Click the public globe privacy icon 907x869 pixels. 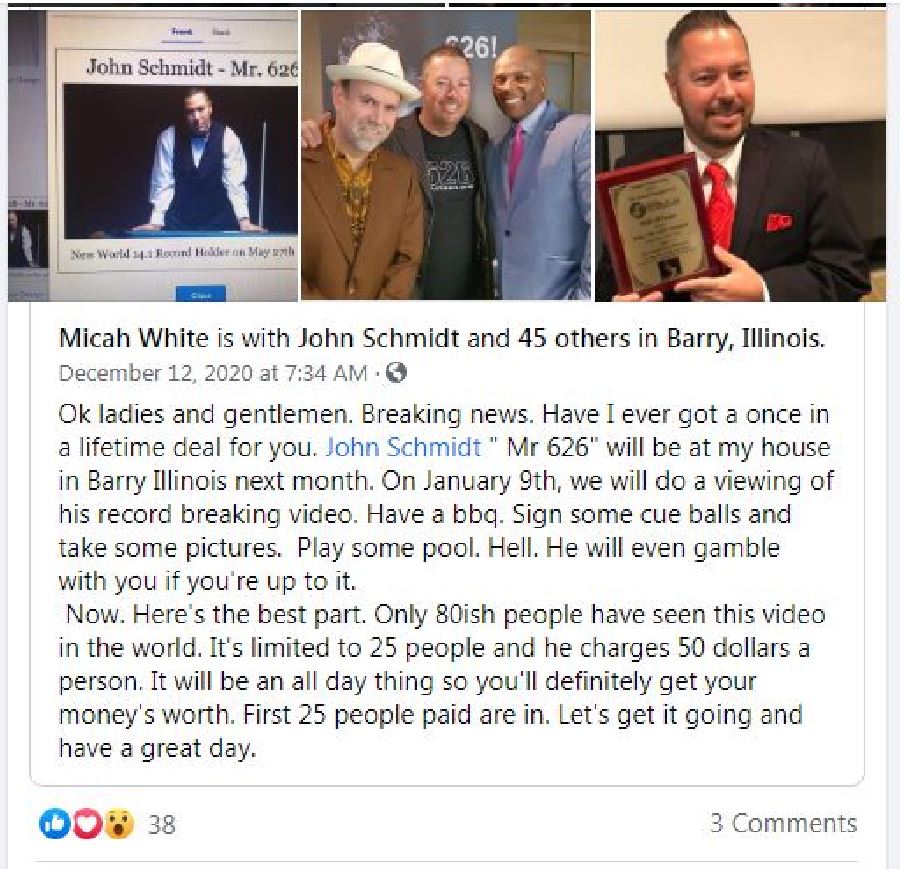[396, 373]
